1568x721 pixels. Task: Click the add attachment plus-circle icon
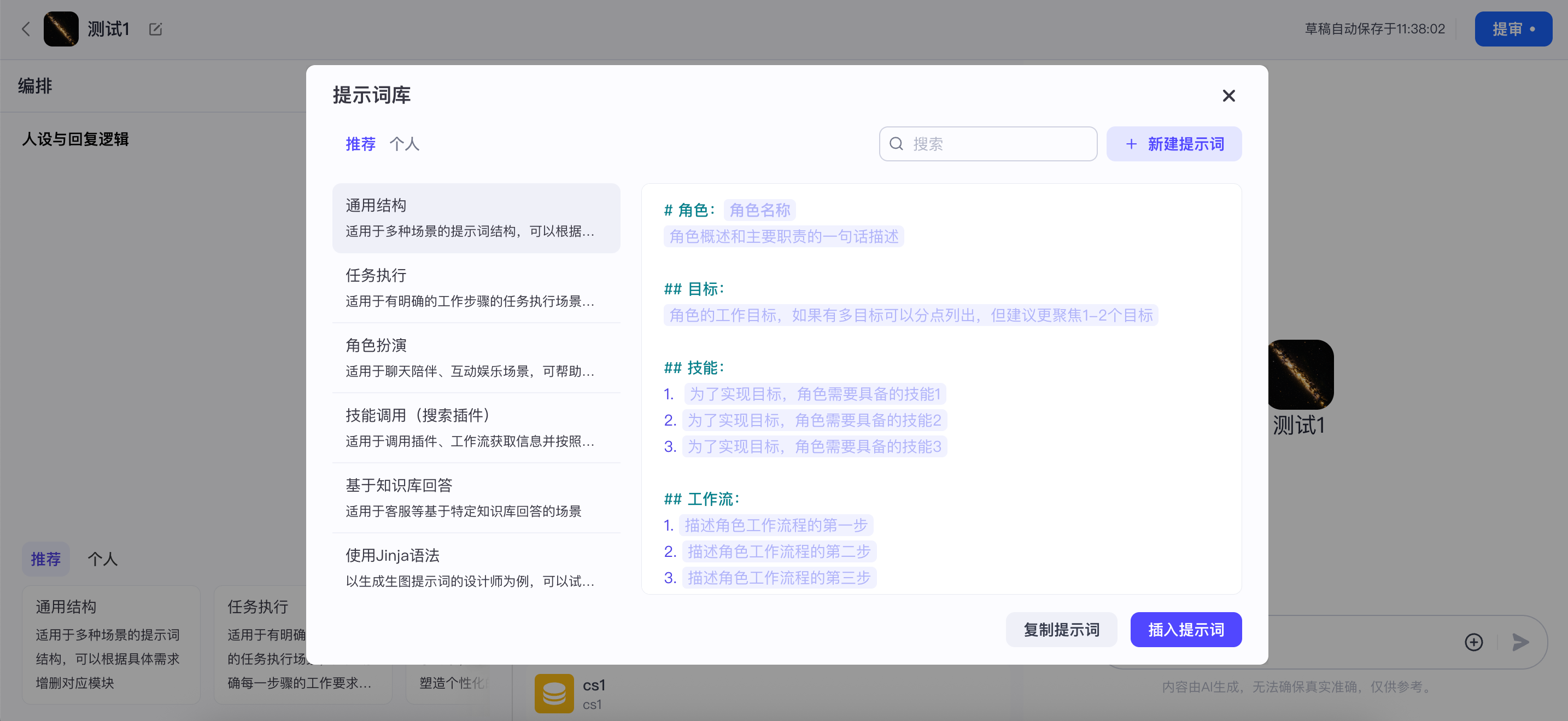pos(1473,642)
